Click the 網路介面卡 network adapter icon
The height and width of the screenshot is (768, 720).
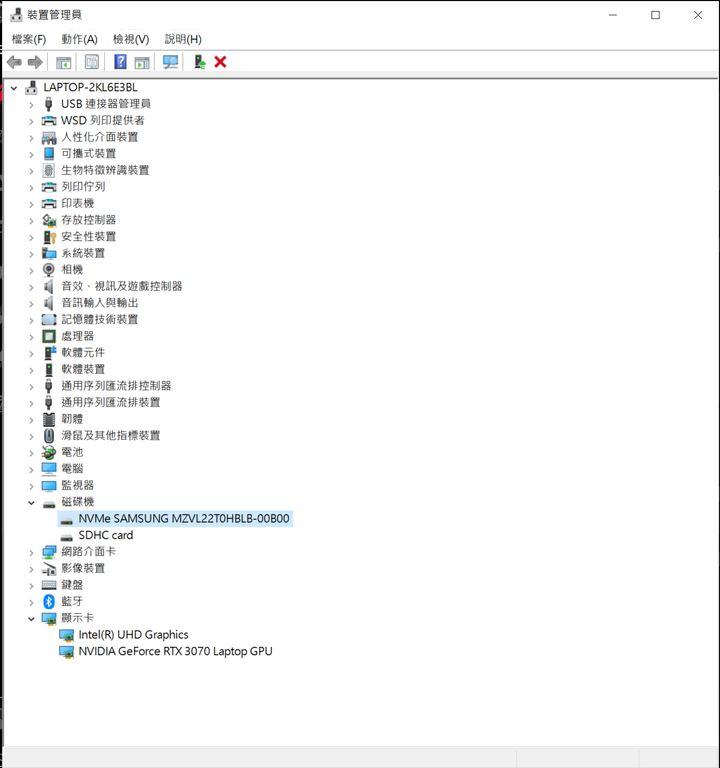(x=49, y=552)
